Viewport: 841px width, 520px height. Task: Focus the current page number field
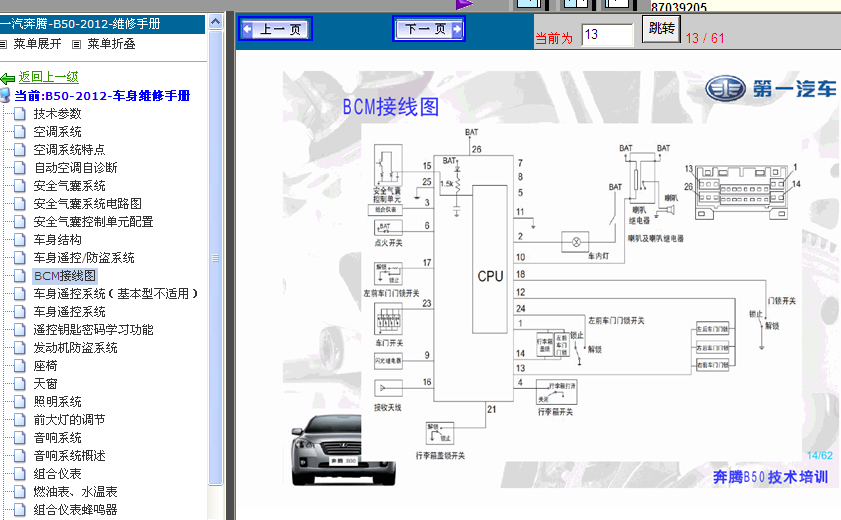(x=607, y=35)
